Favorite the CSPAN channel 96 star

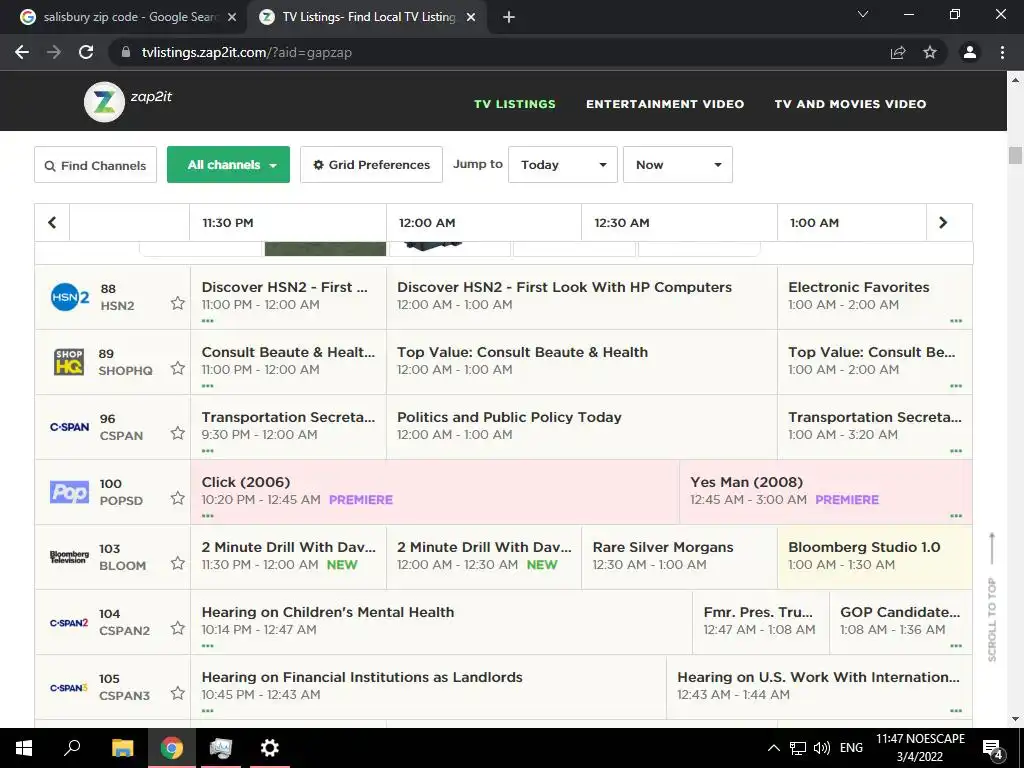tap(178, 433)
